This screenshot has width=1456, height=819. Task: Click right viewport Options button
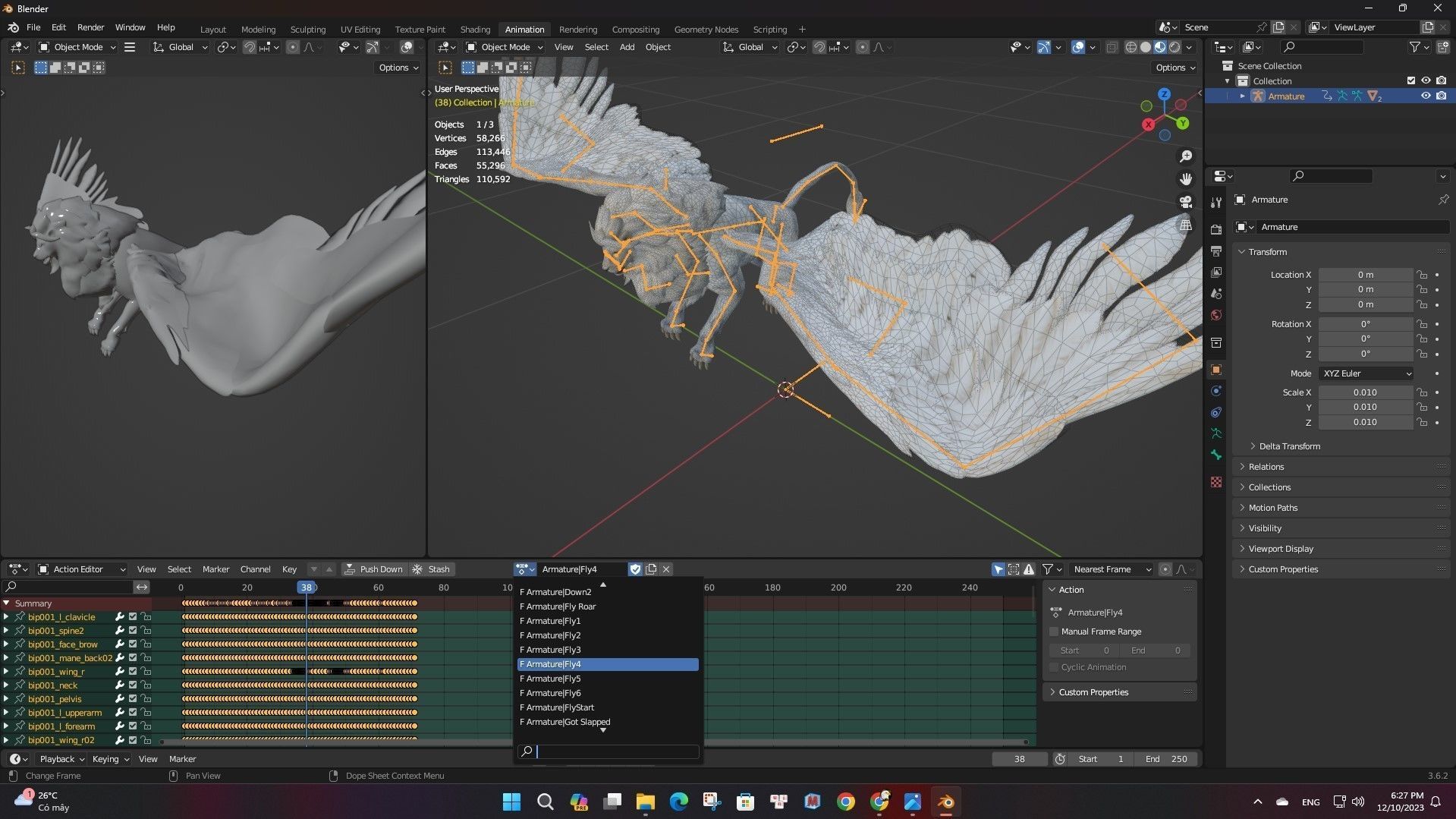coord(1175,68)
